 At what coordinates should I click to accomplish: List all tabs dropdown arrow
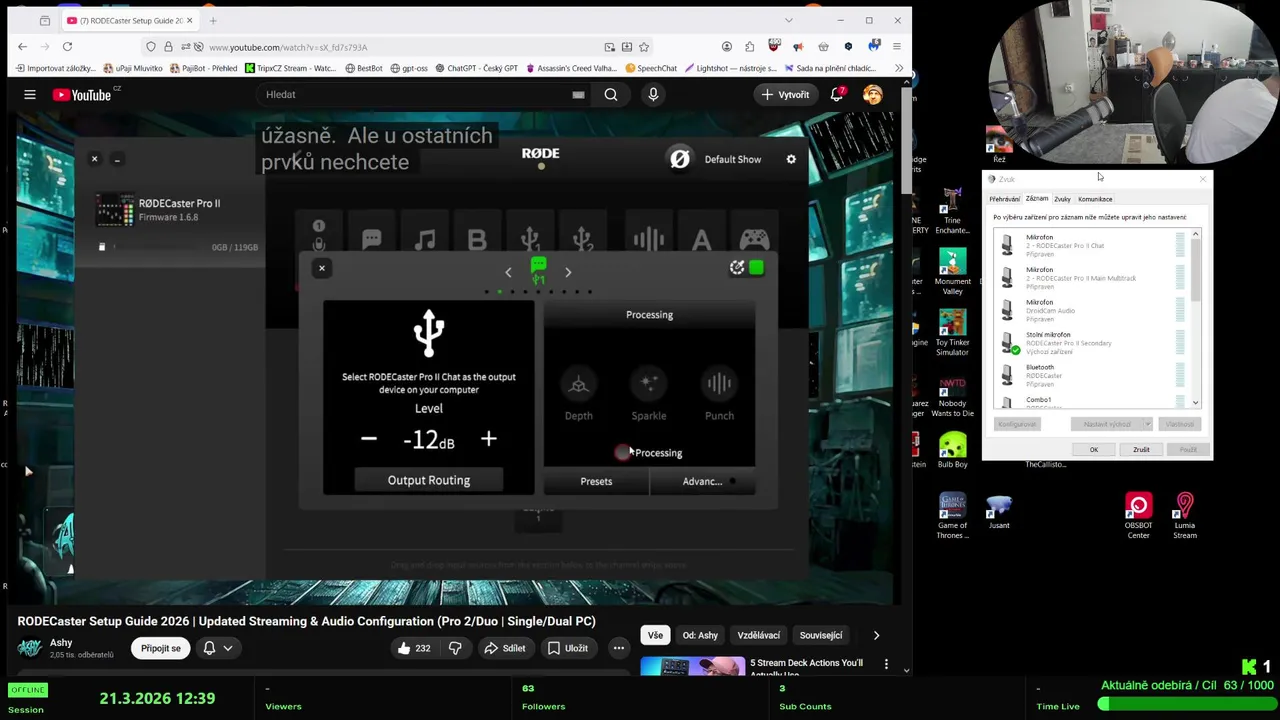pos(788,20)
